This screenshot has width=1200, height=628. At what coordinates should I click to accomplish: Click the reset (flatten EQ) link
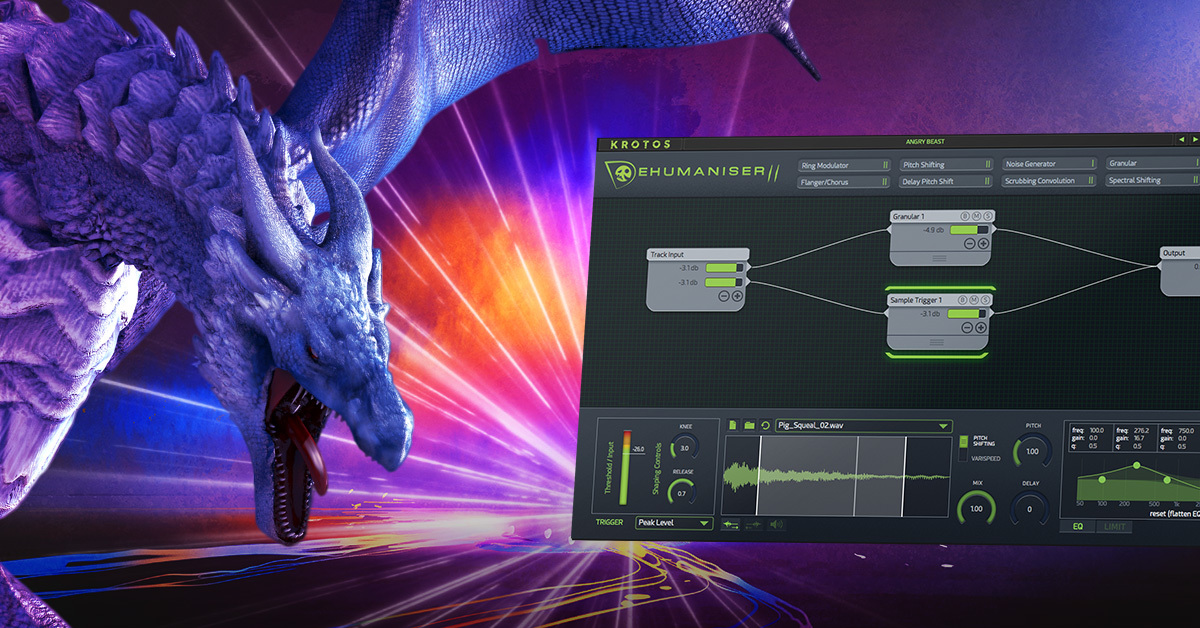1173,513
